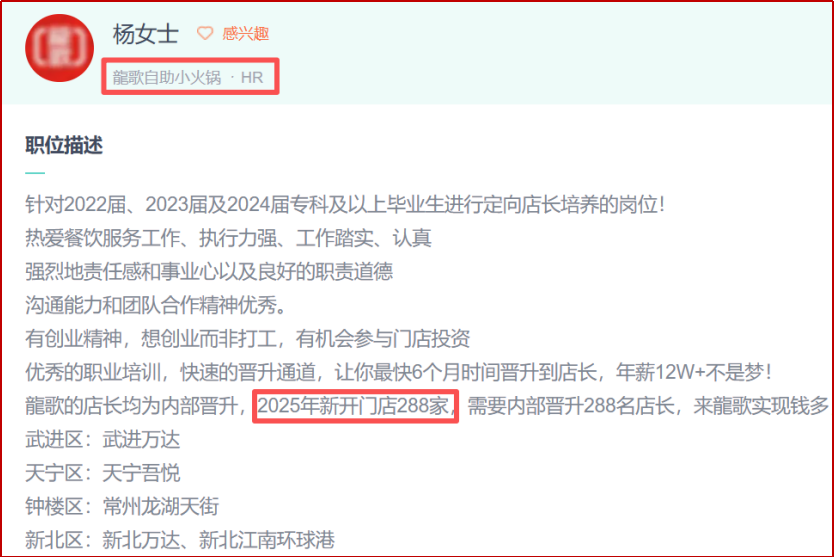834x557 pixels.
Task: Click highlighted text 2025年新开门店288家
Action: click(354, 406)
